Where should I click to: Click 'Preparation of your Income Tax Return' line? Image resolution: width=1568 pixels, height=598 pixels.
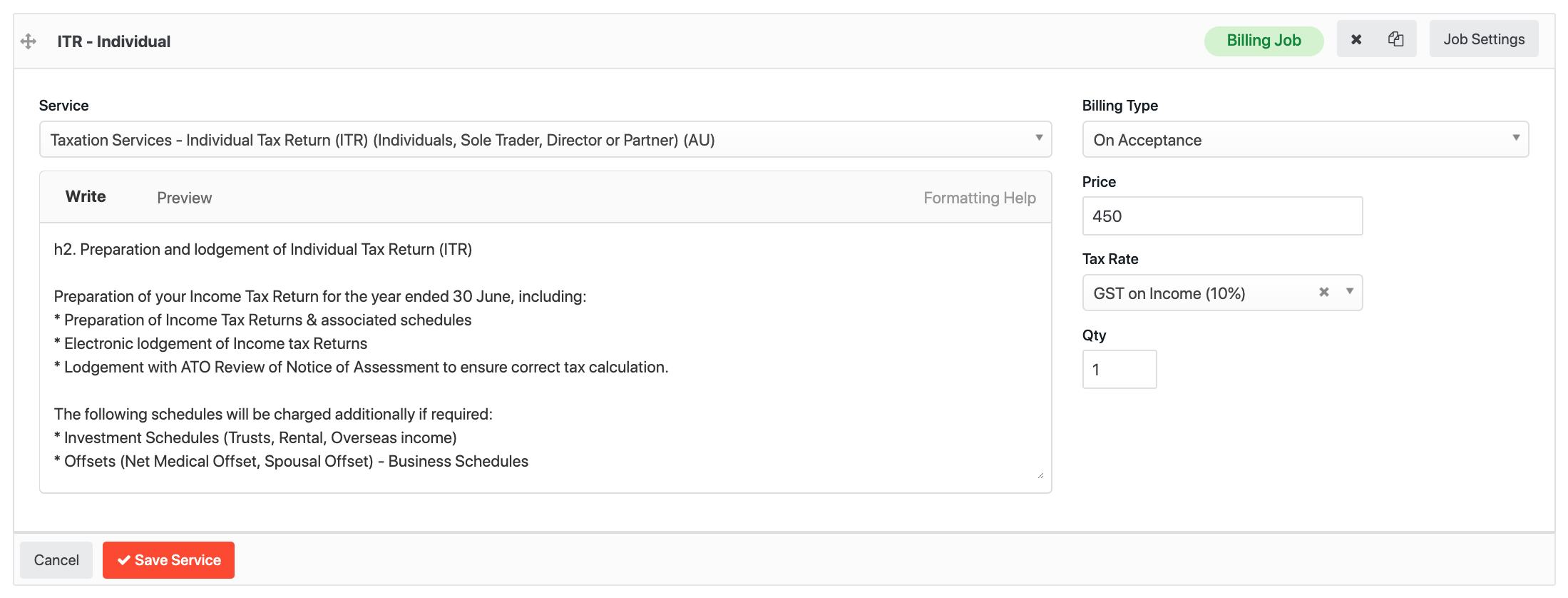coord(320,297)
